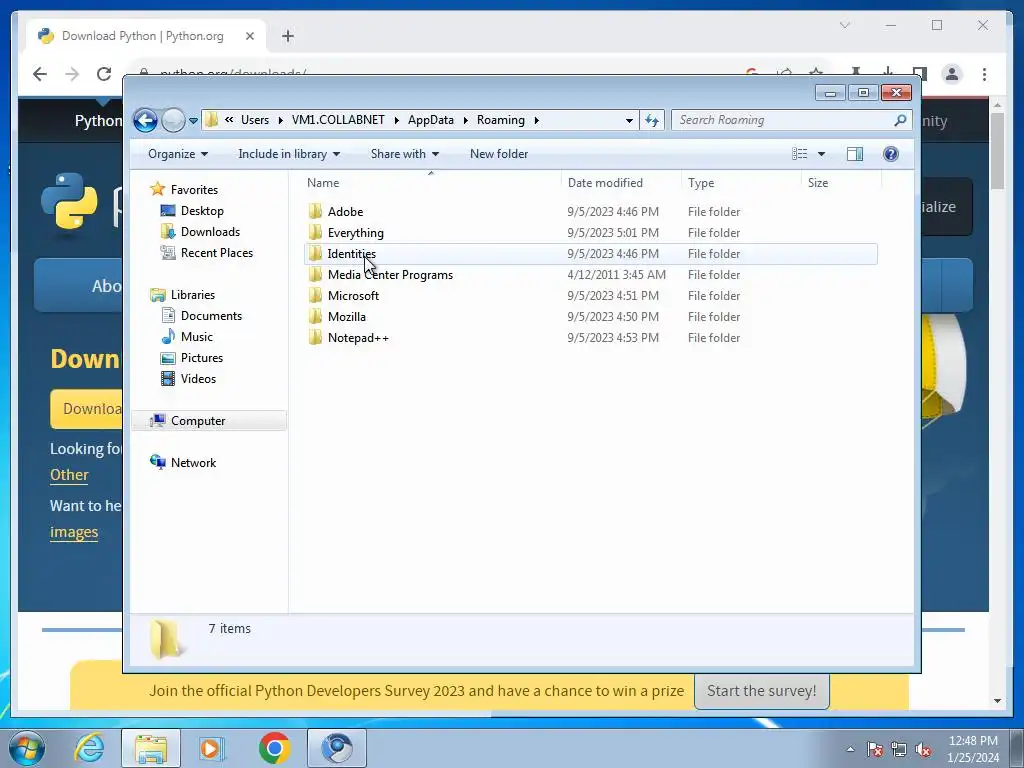Viewport: 1024px width, 768px height.
Task: Select the Media Center Programs folder
Action: [390, 275]
